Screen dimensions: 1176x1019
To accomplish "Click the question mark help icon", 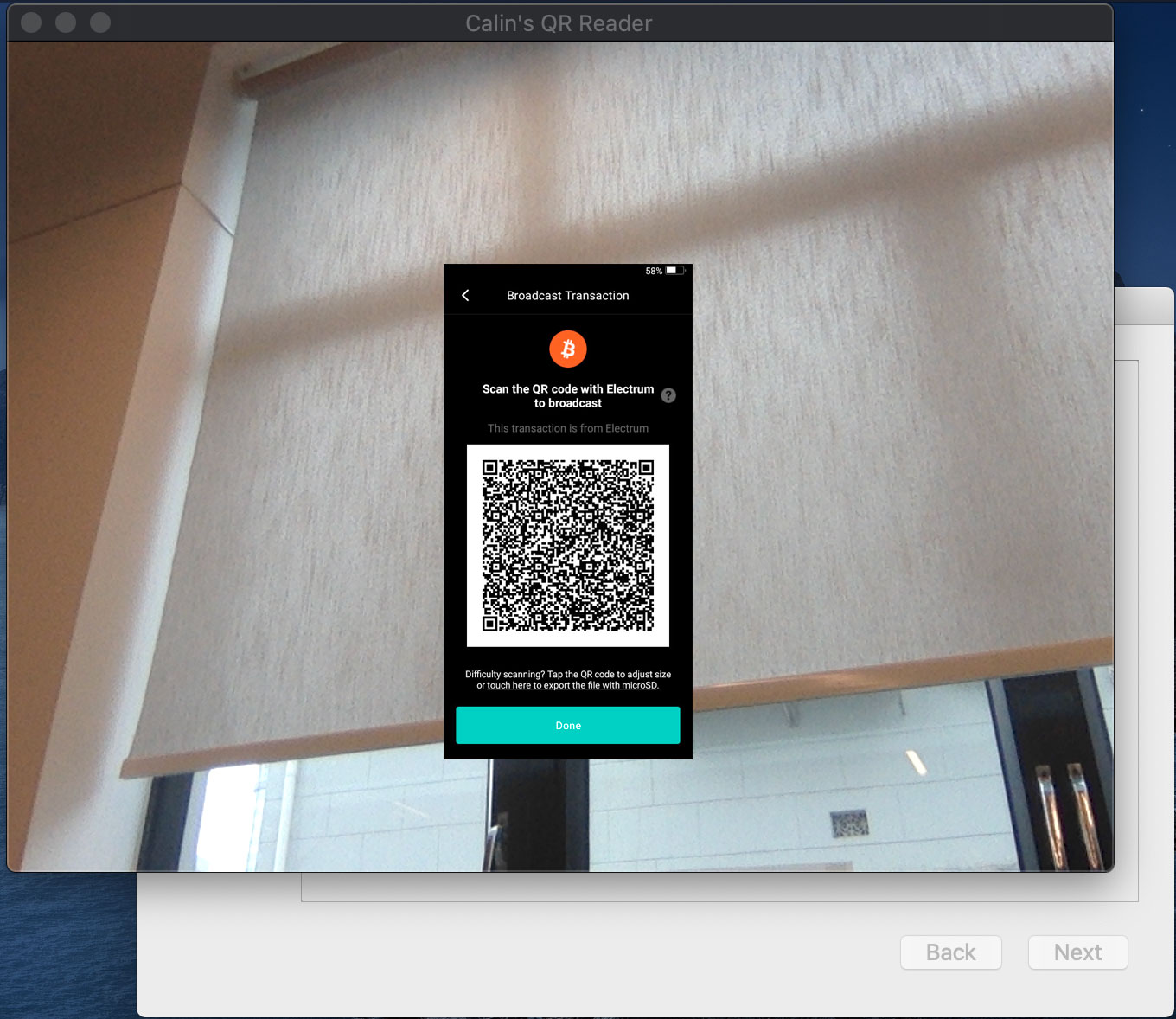I will click(668, 395).
